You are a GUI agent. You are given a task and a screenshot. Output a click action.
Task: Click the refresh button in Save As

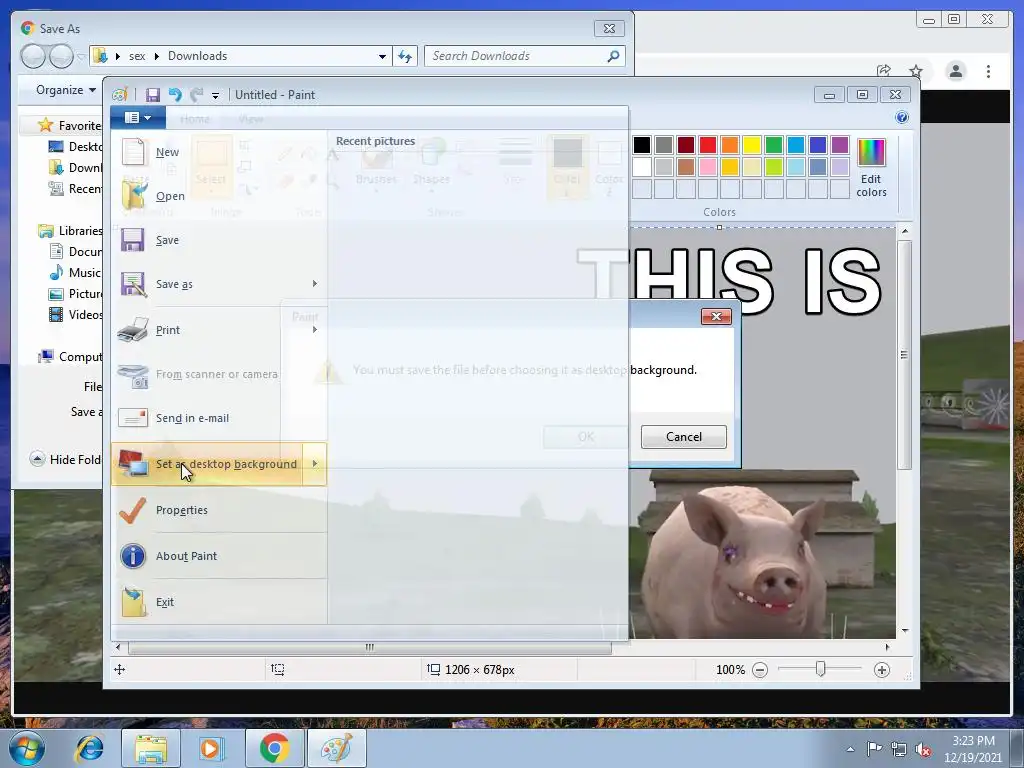point(405,56)
